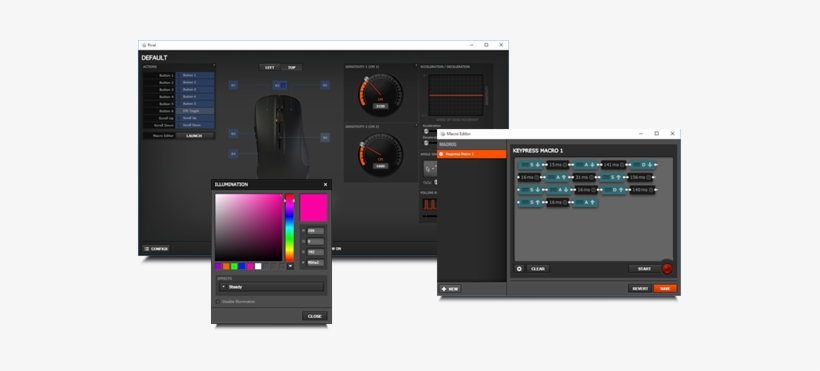This screenshot has height=371, width=820.
Task: Pick the purple preset color swatch
Action: point(219,266)
